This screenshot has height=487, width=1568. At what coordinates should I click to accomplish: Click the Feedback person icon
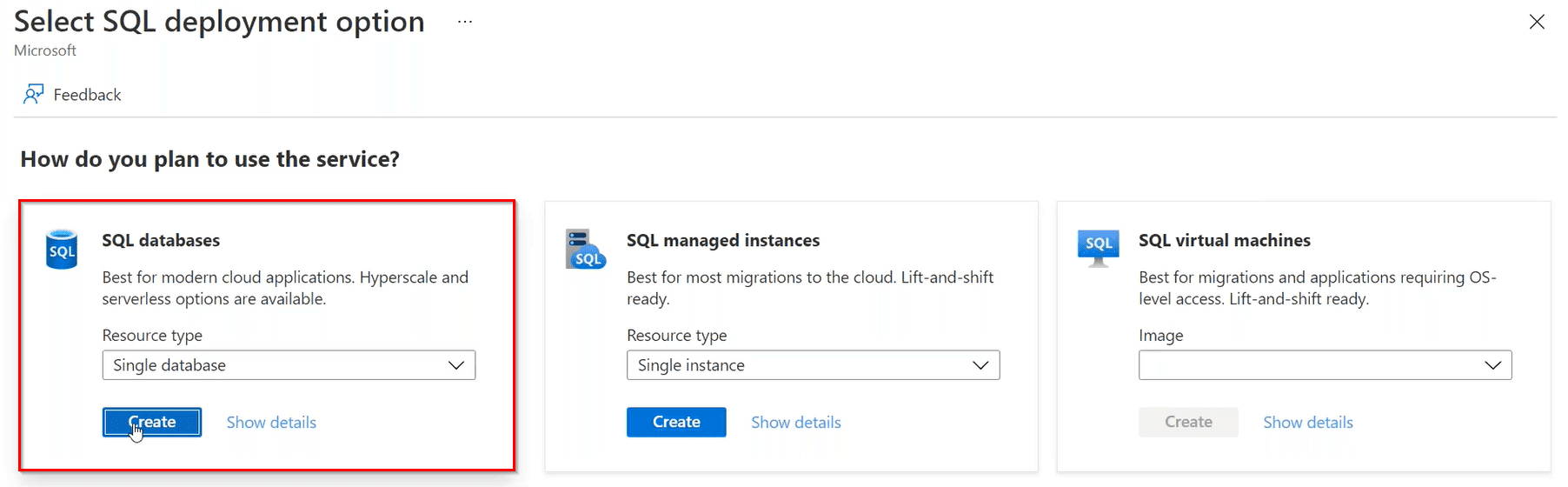33,94
